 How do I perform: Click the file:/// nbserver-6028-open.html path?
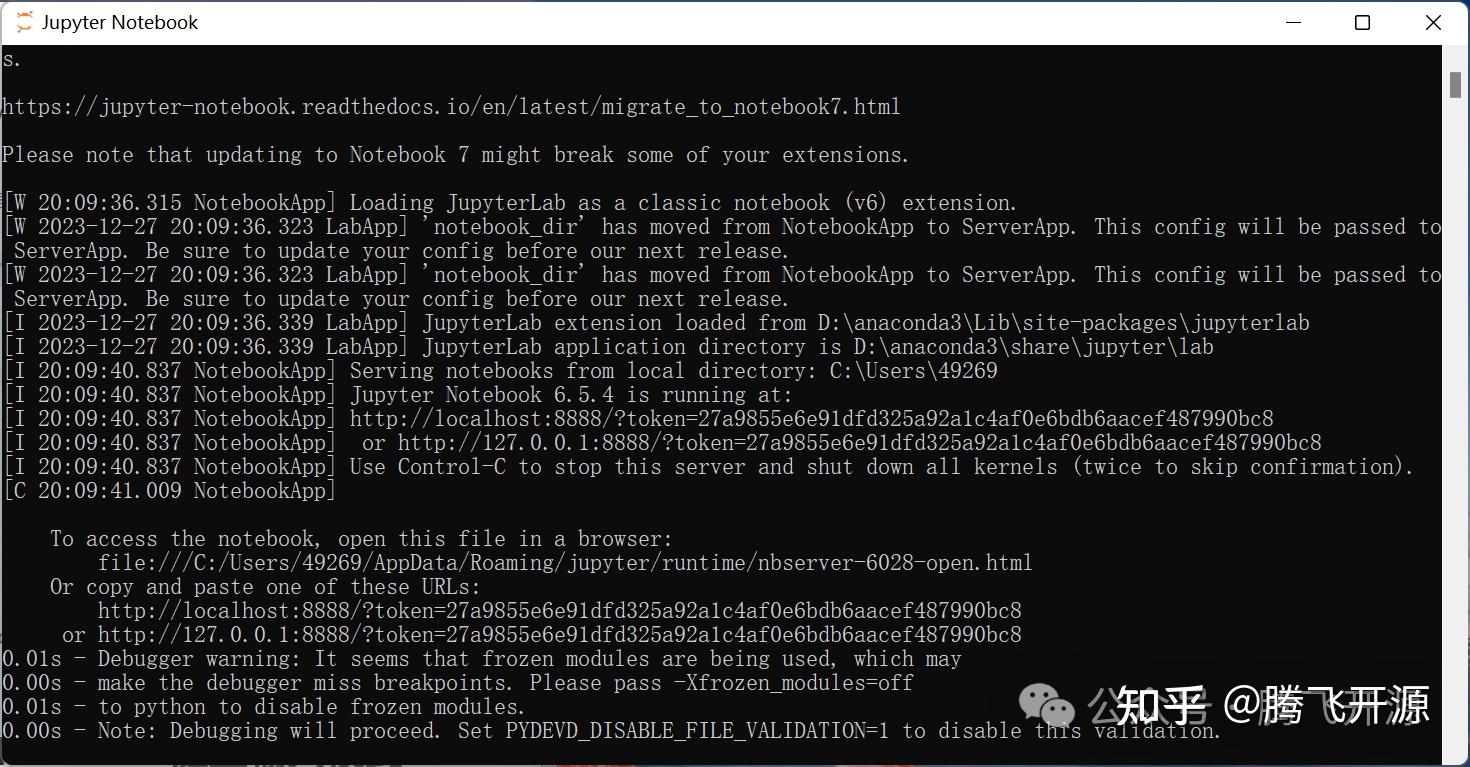pos(565,563)
